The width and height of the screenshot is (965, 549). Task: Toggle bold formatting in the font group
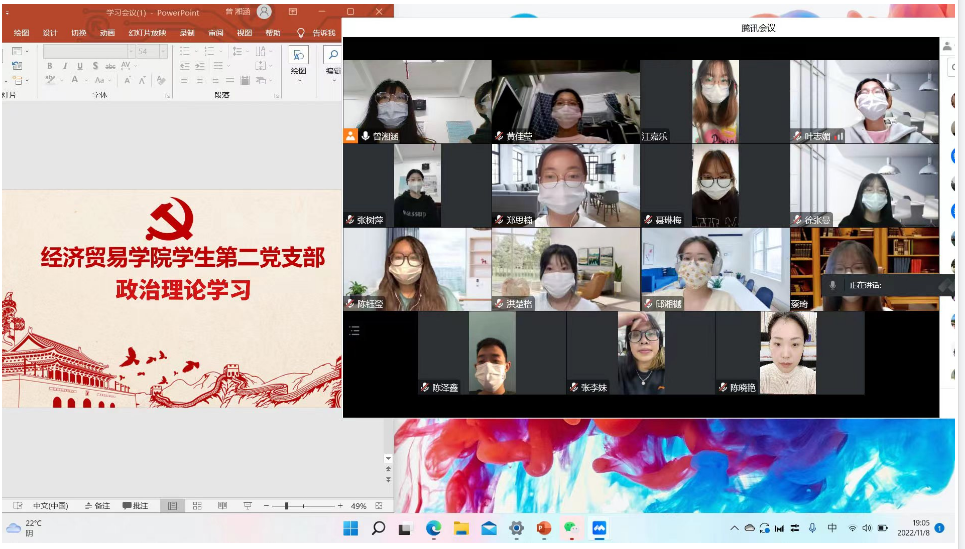click(x=49, y=66)
